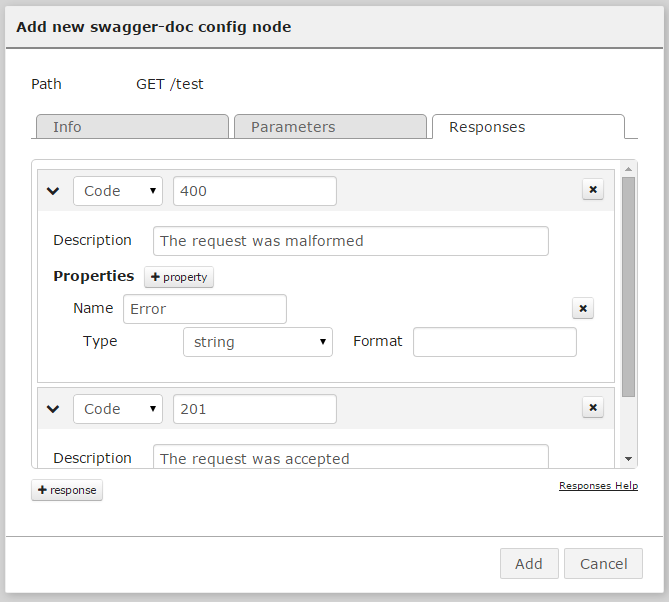Click the add property button
This screenshot has width=669, height=602.
point(179,277)
